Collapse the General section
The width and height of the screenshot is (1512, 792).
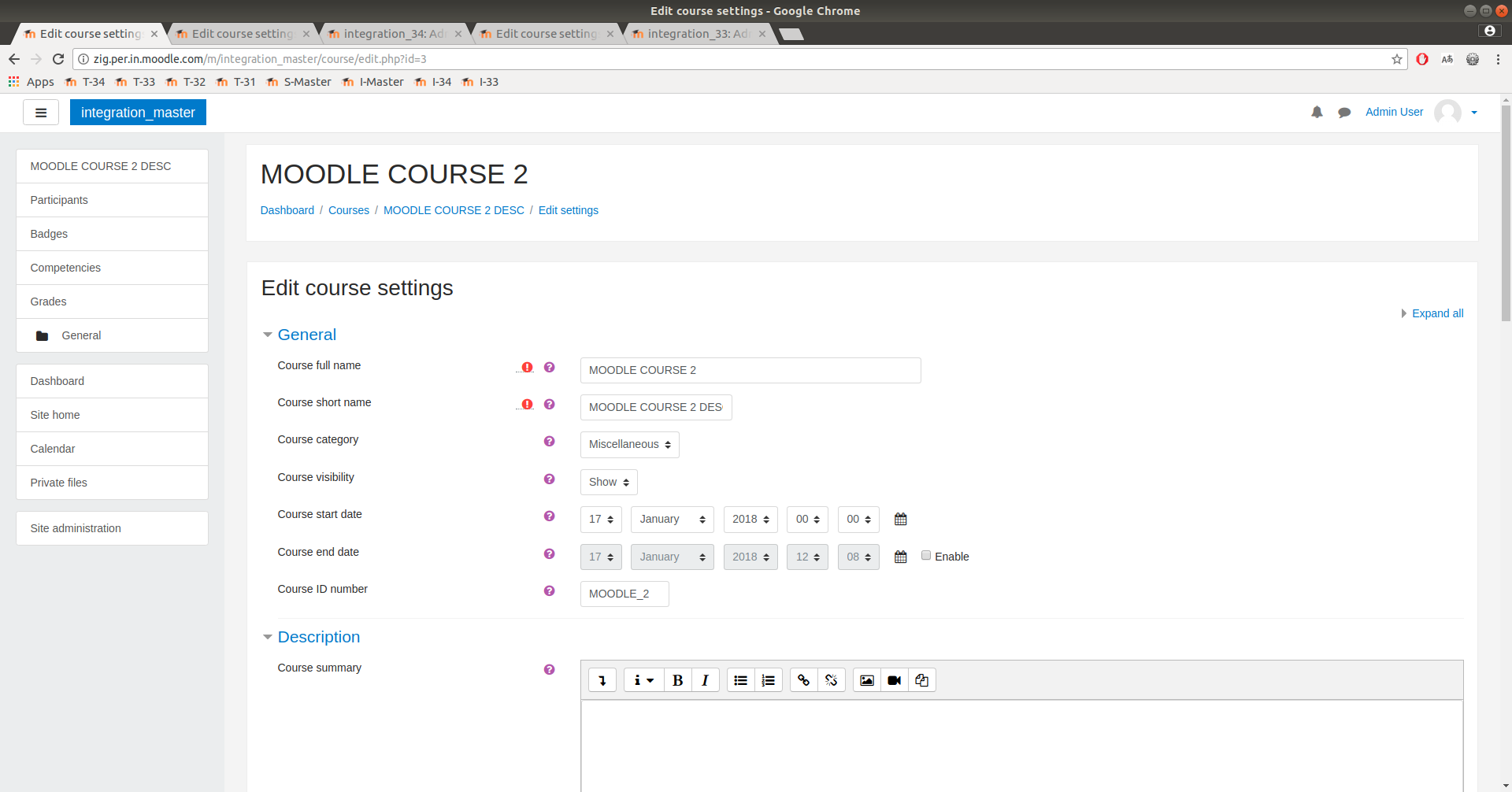tap(306, 335)
